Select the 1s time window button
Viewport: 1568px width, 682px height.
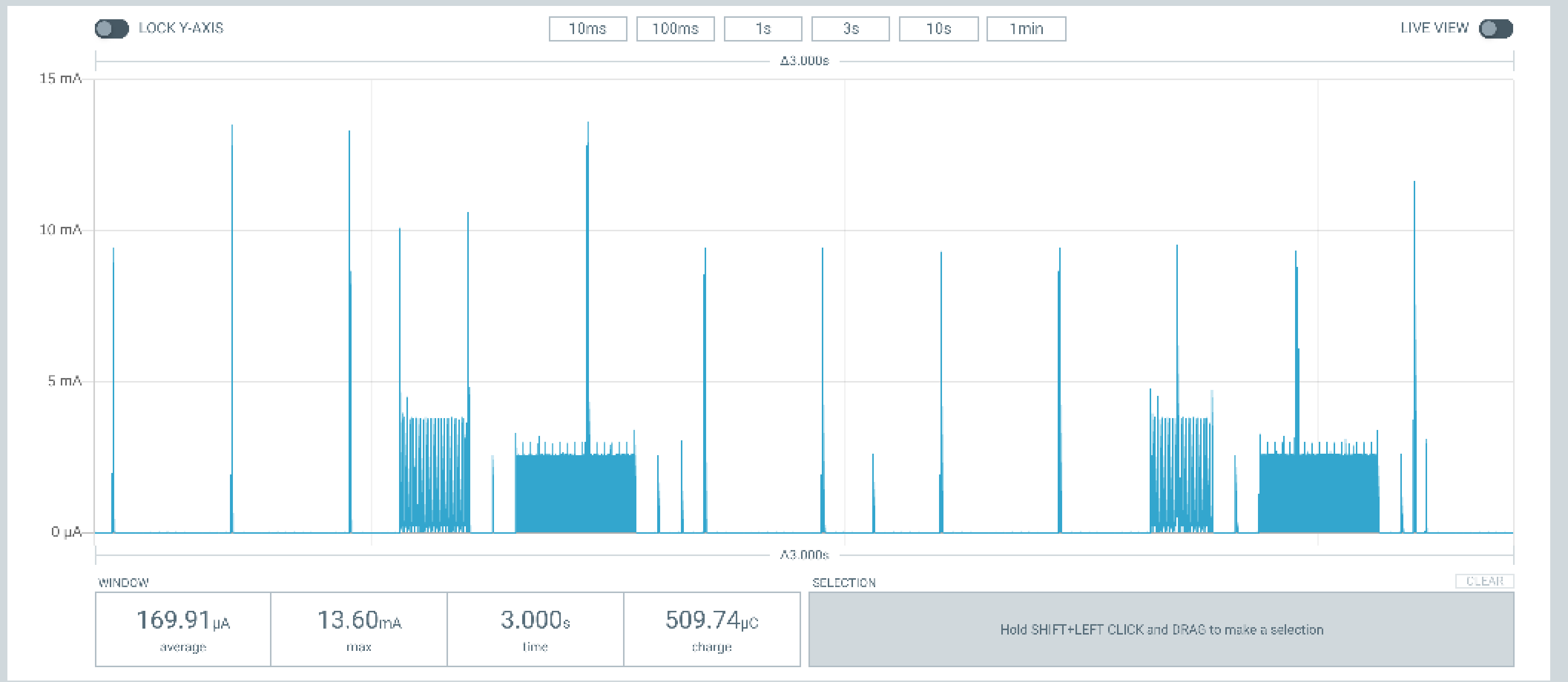[762, 29]
